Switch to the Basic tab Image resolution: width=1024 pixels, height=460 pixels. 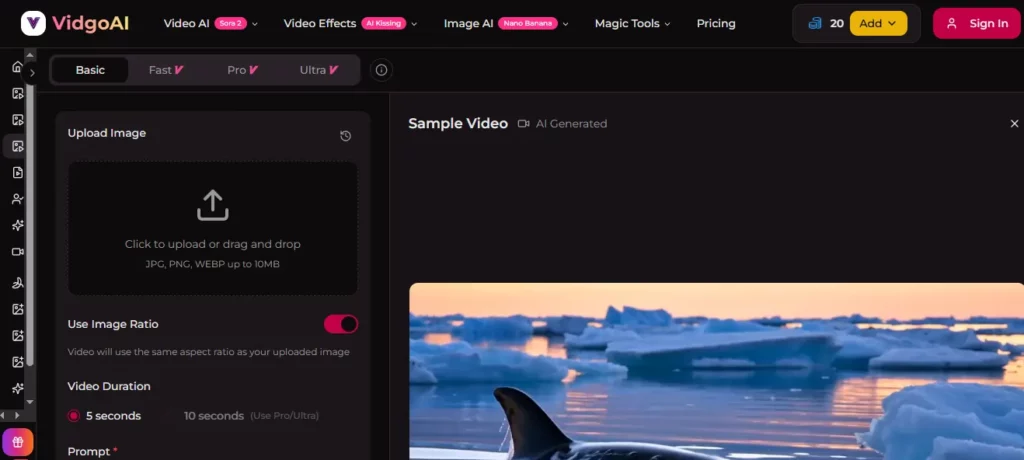(x=90, y=70)
